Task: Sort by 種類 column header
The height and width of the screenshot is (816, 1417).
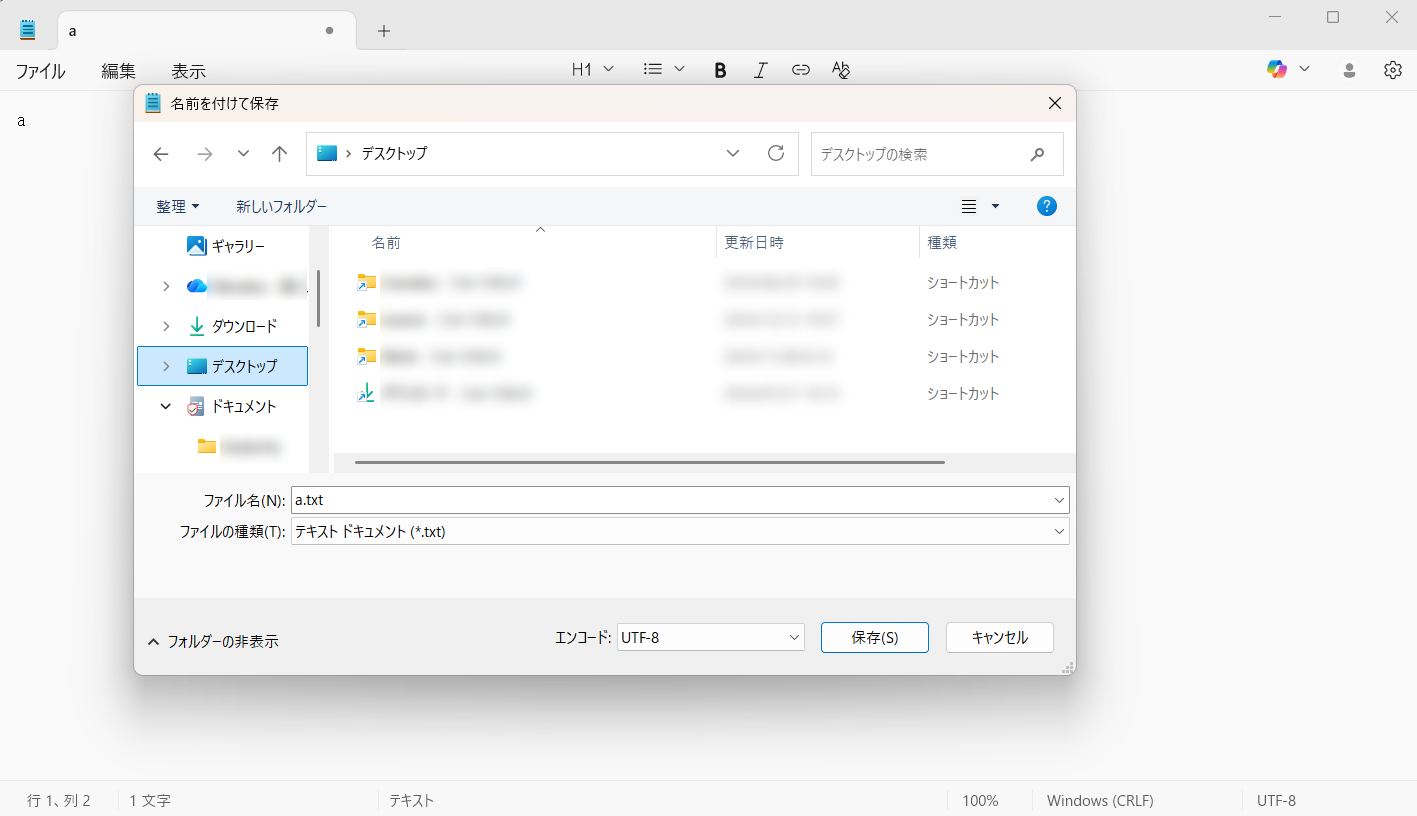Action: (943, 243)
